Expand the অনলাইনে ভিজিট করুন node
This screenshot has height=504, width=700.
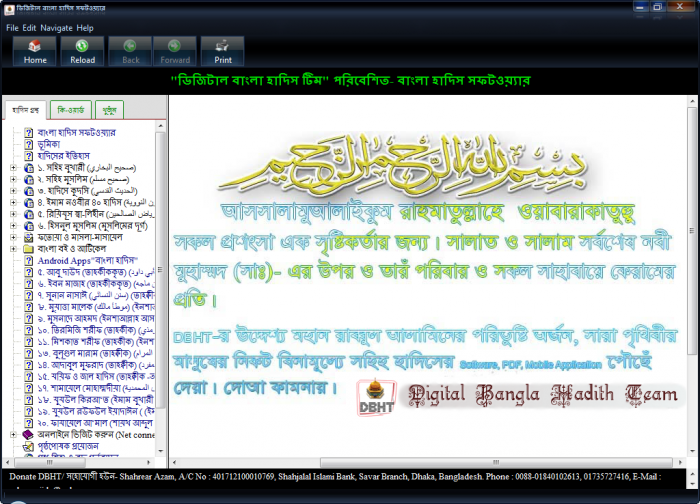coord(13,434)
